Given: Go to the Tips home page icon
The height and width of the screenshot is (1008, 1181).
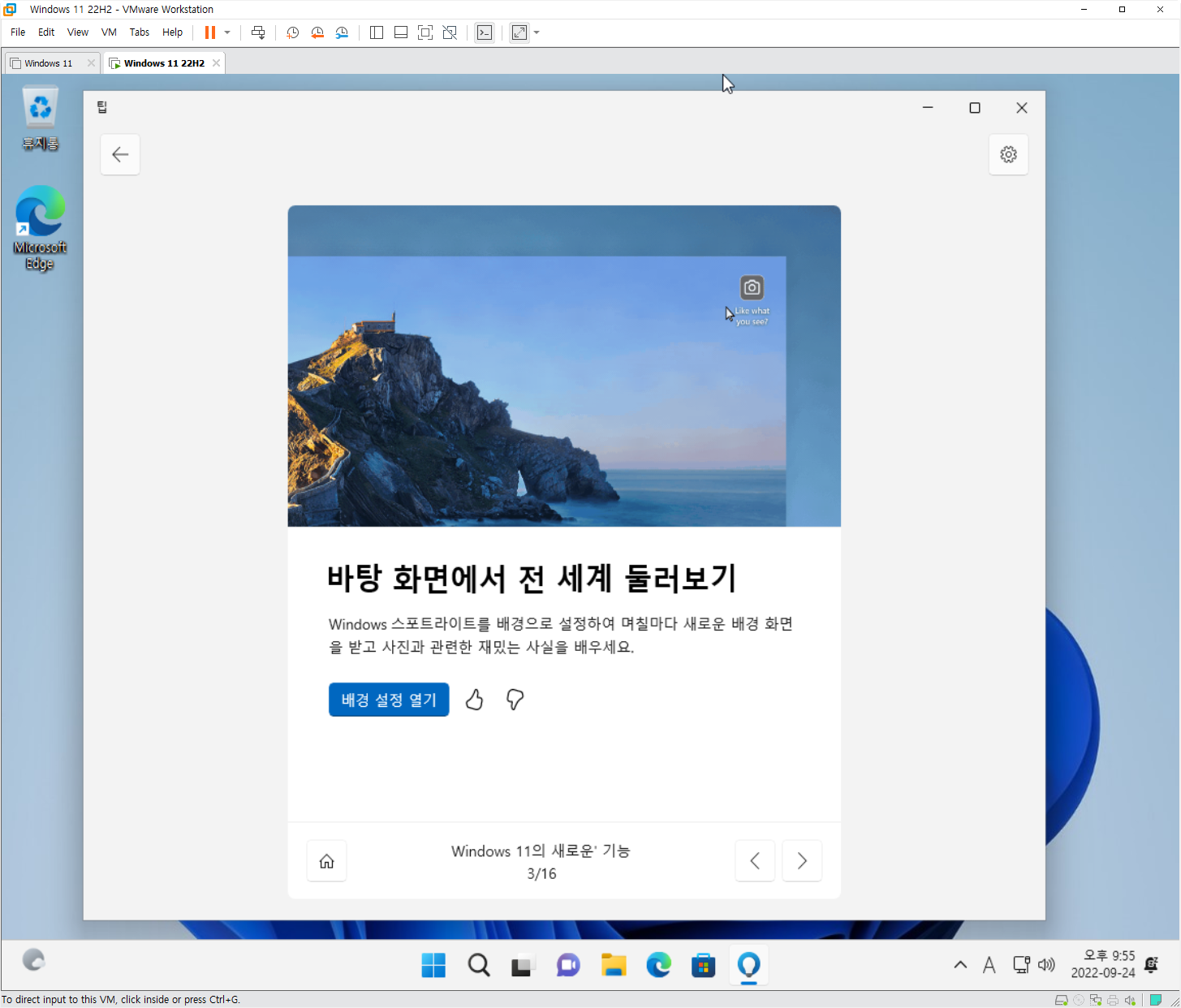Looking at the screenshot, I should (x=326, y=861).
